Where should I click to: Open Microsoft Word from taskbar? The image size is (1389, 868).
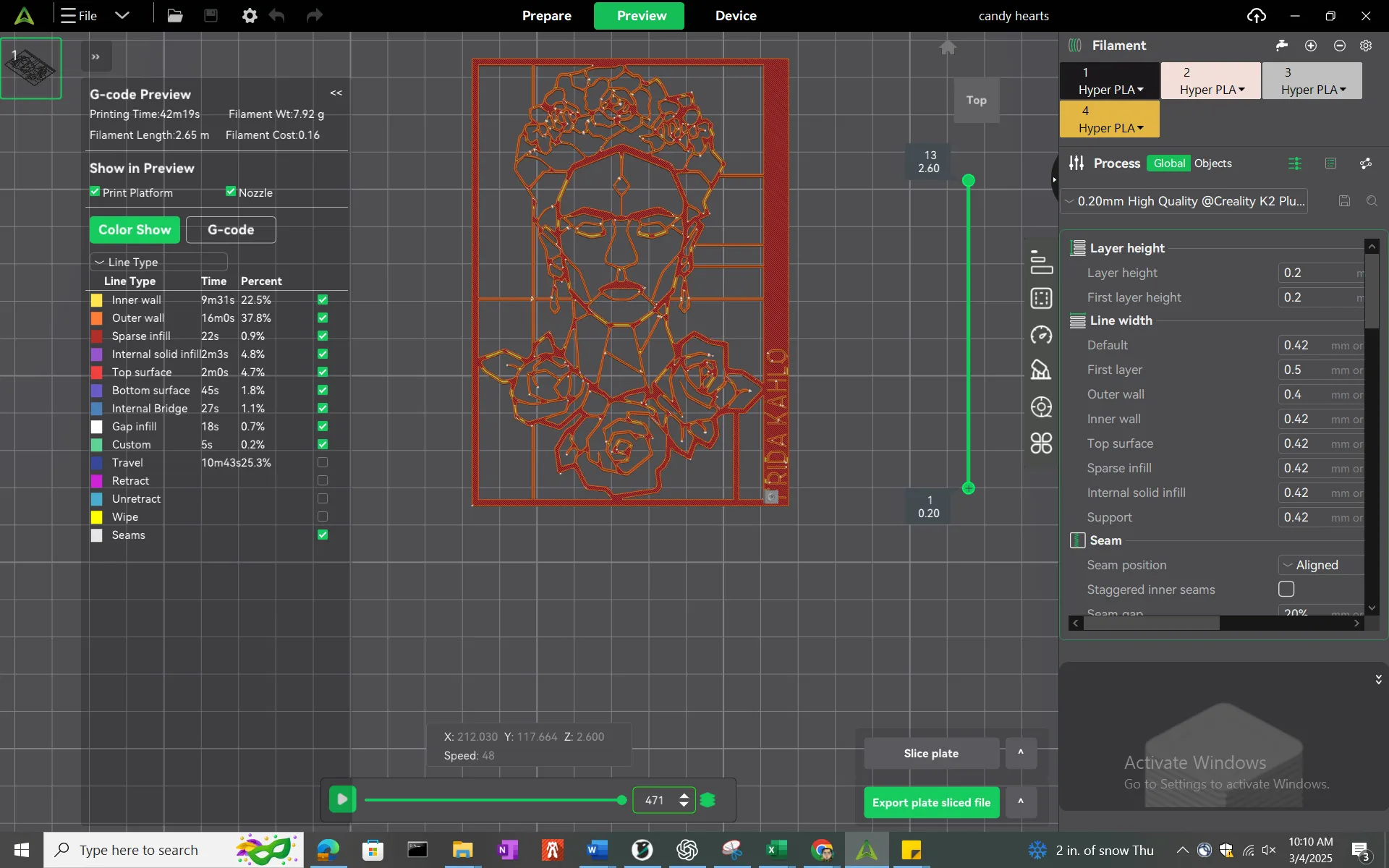pos(597,850)
